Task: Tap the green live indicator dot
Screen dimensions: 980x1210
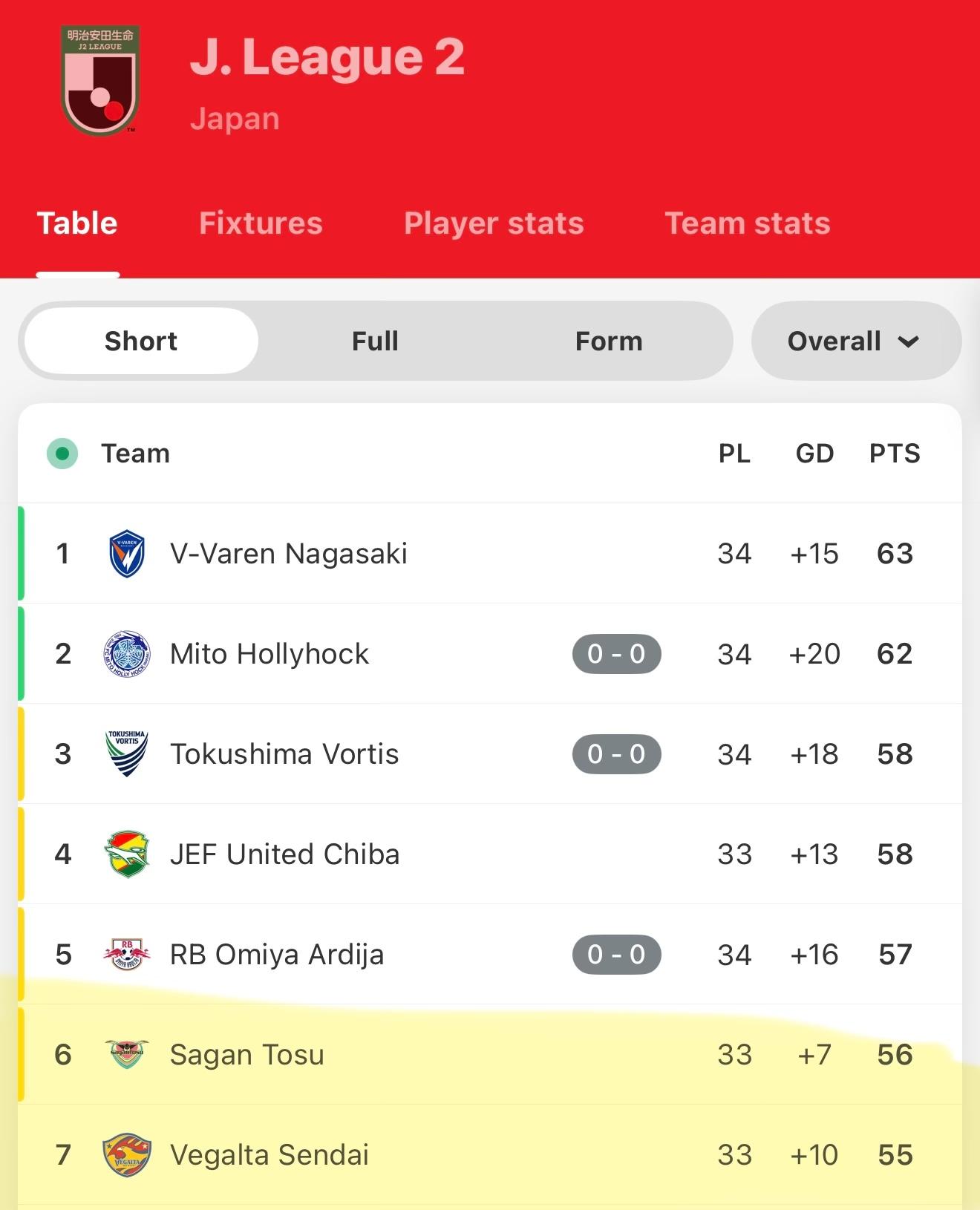Action: (62, 454)
